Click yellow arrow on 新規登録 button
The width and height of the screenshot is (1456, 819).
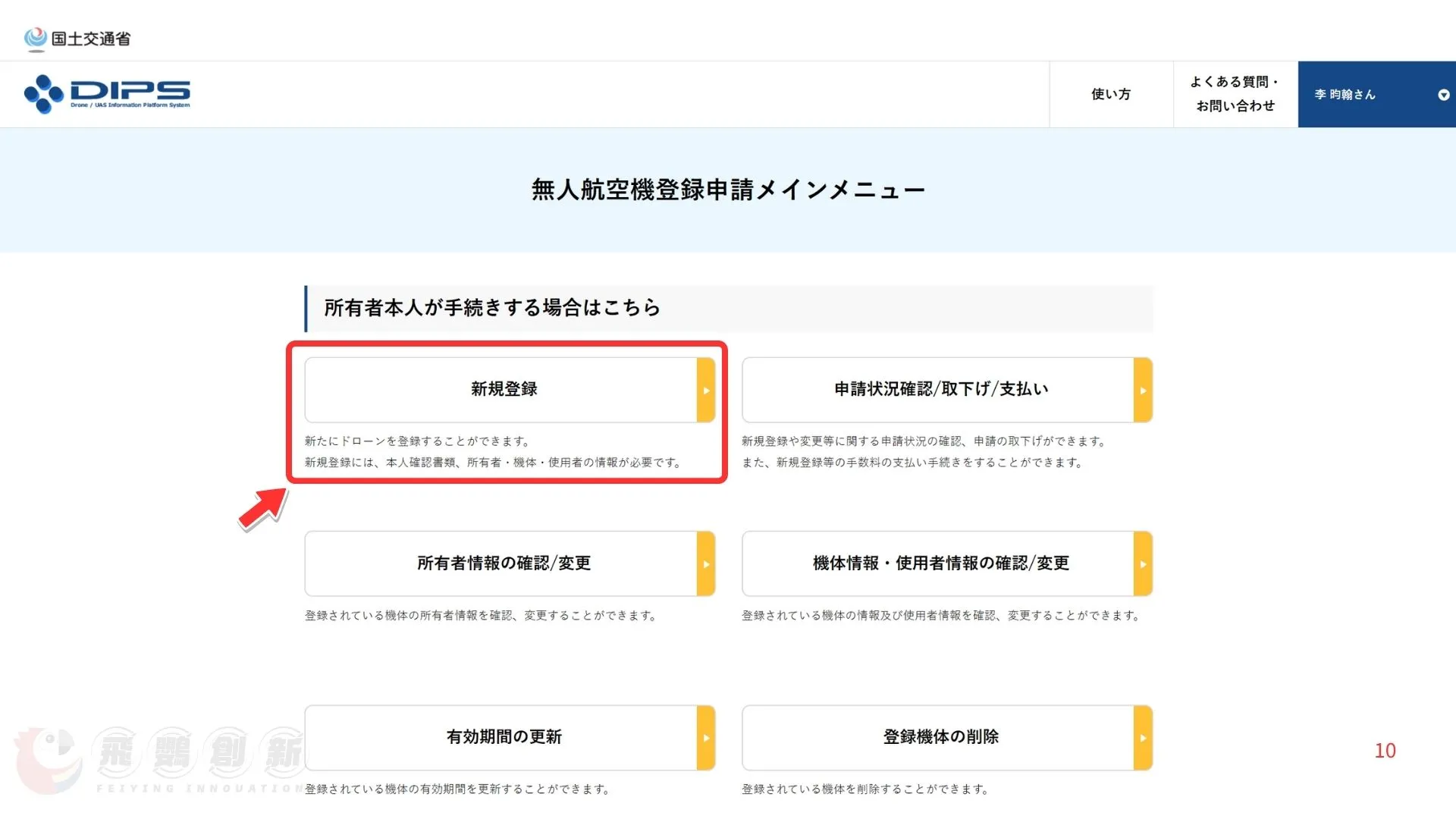coord(706,391)
